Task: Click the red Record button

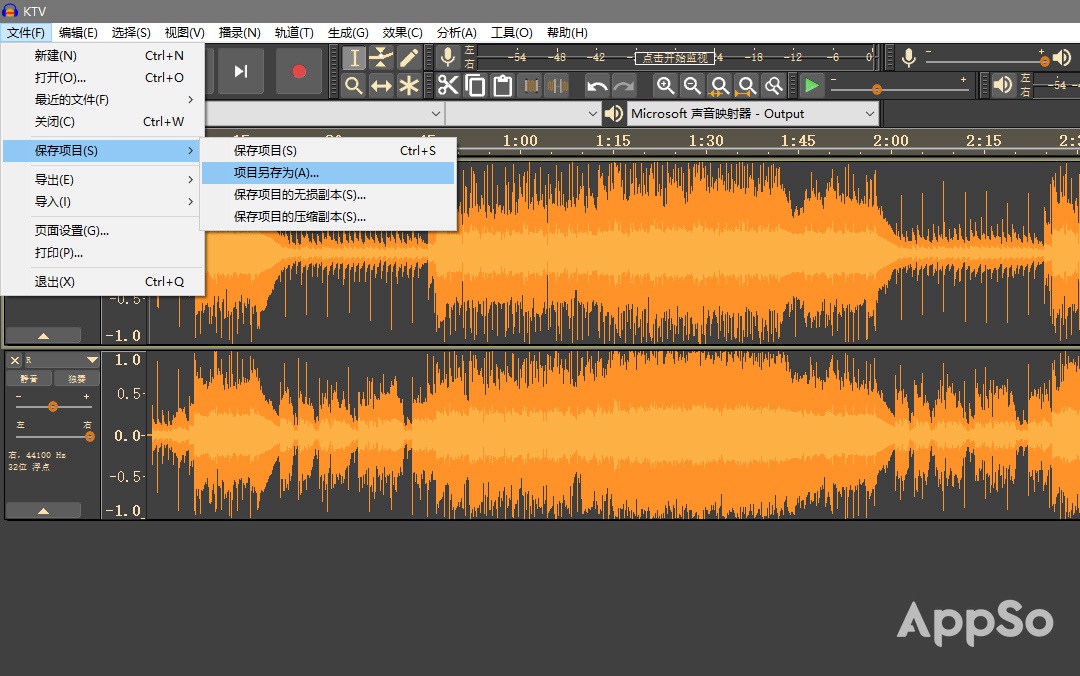Action: pos(298,71)
